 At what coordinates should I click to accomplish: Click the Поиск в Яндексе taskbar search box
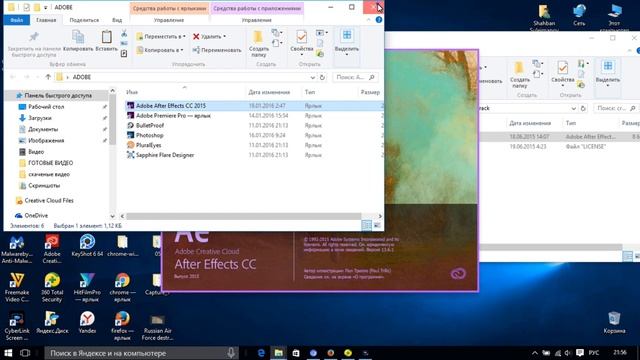coord(141,353)
